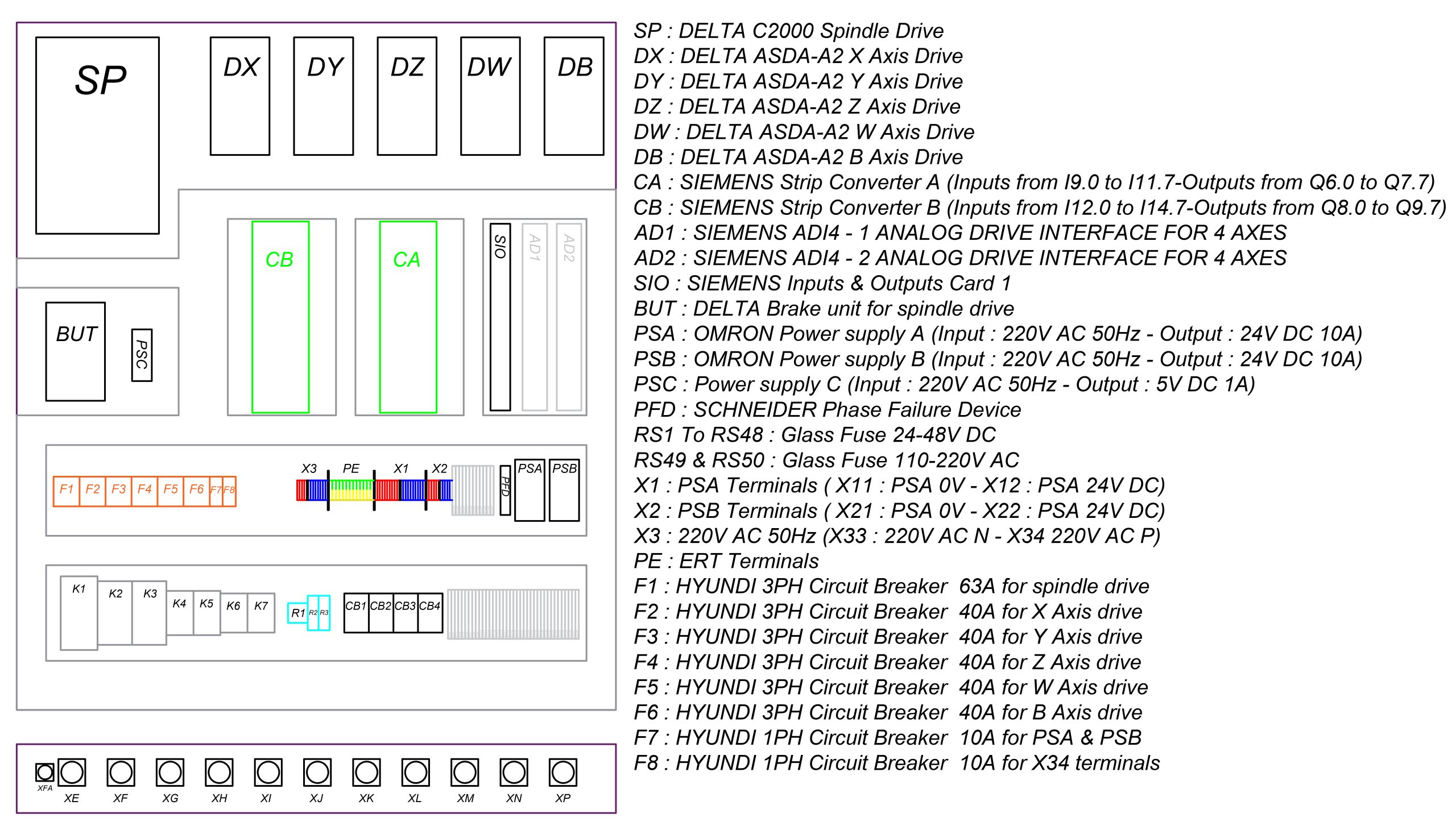
Task: Select the DX axis drive box
Action: tap(239, 96)
